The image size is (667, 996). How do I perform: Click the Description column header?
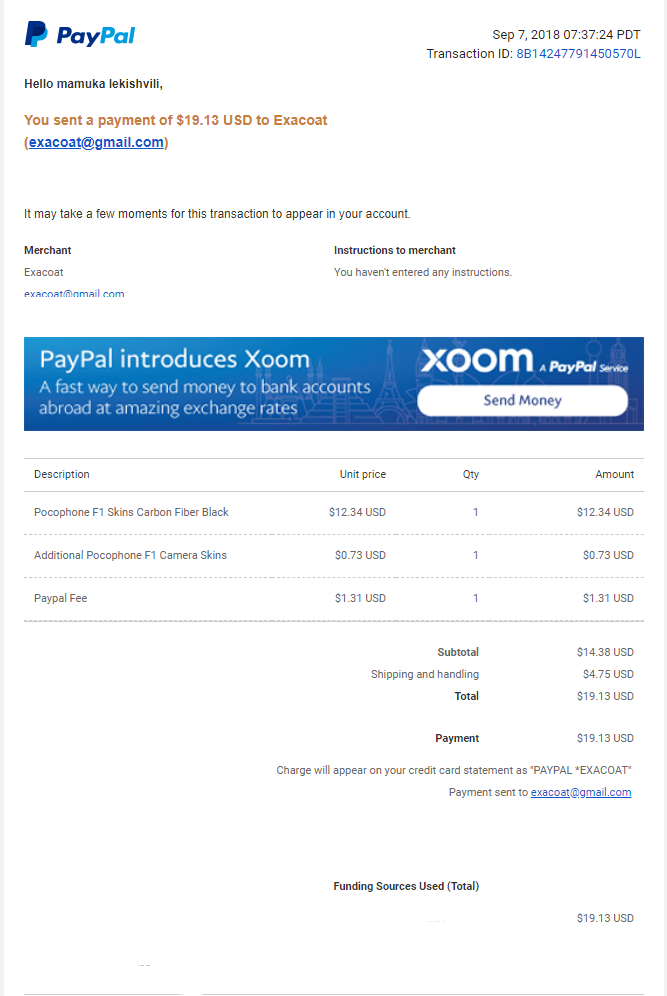tap(62, 474)
